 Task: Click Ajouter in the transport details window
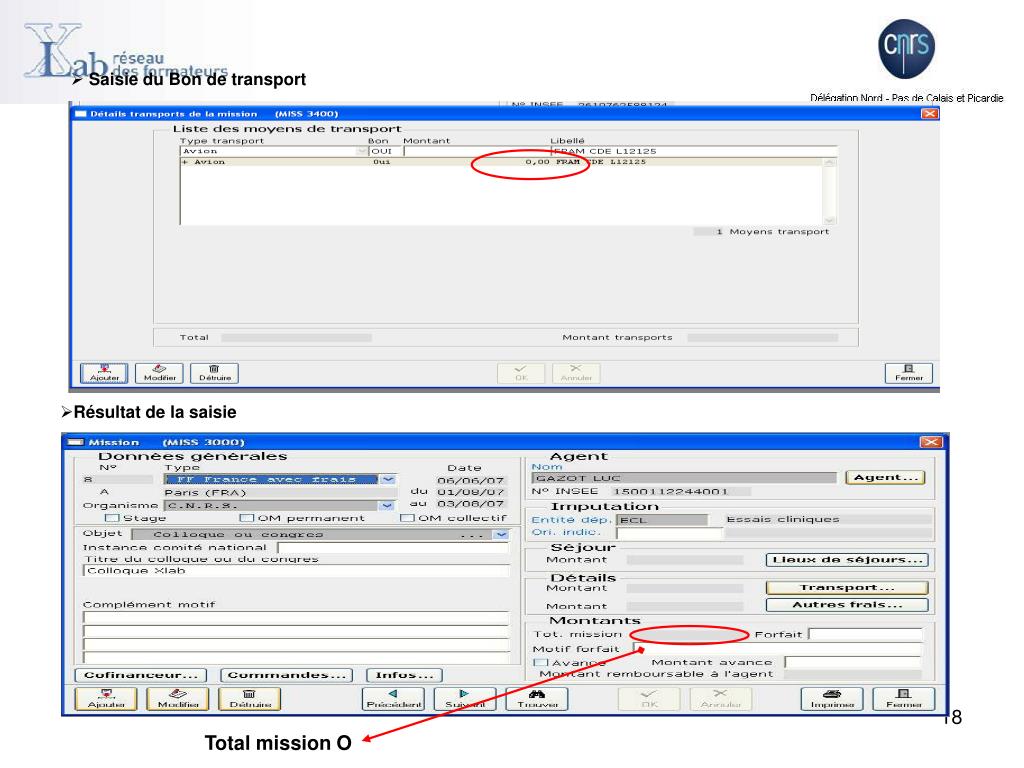click(x=104, y=373)
